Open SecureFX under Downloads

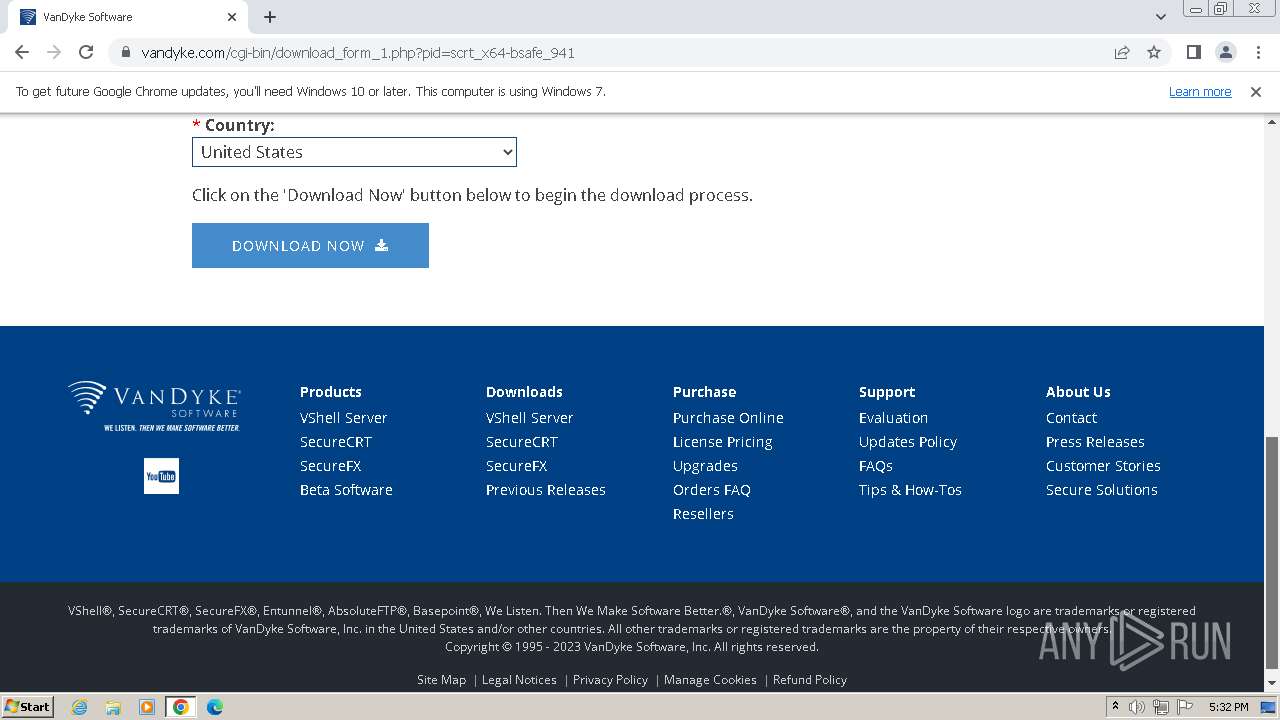point(516,466)
